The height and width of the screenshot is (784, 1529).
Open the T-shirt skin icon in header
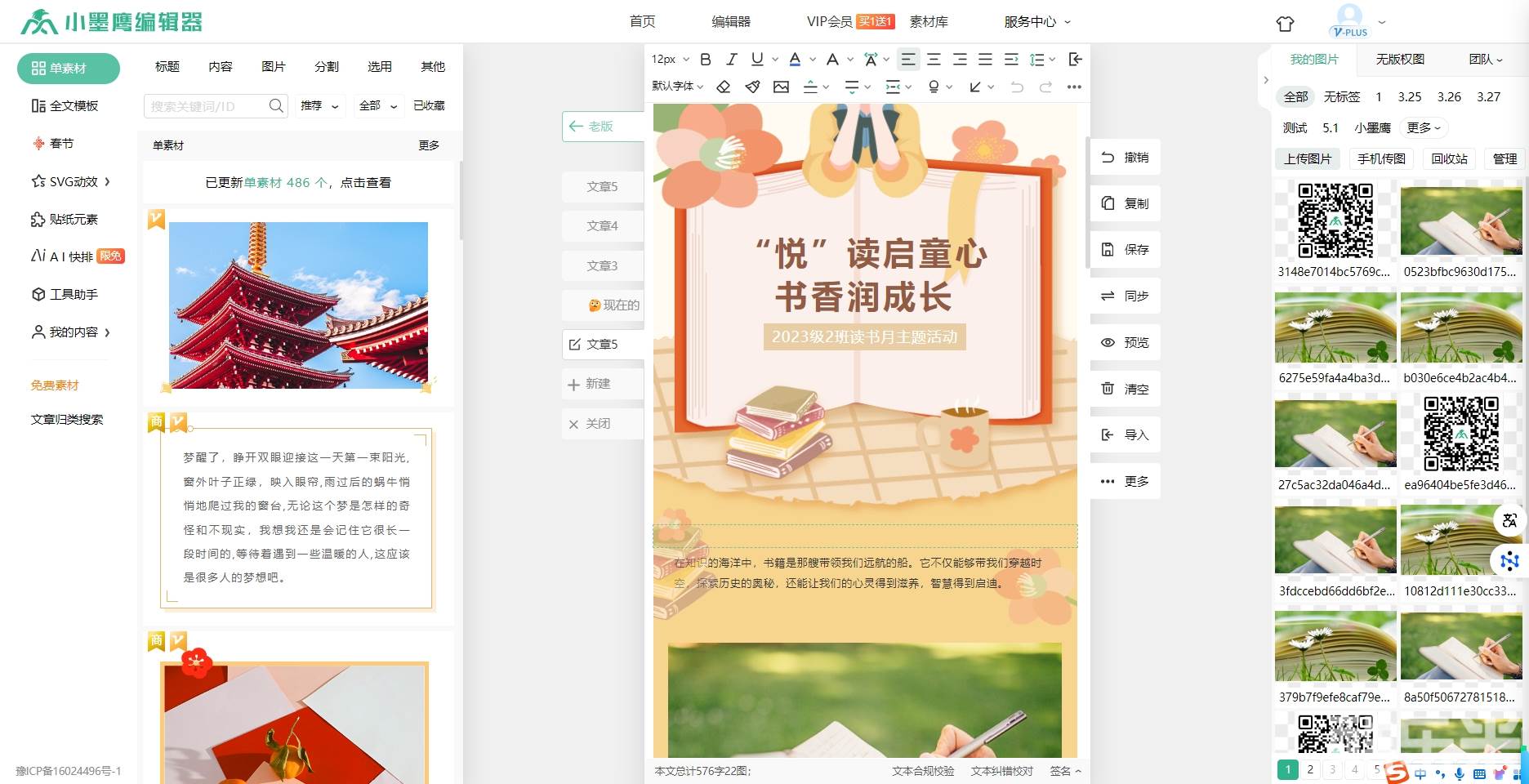(1285, 24)
